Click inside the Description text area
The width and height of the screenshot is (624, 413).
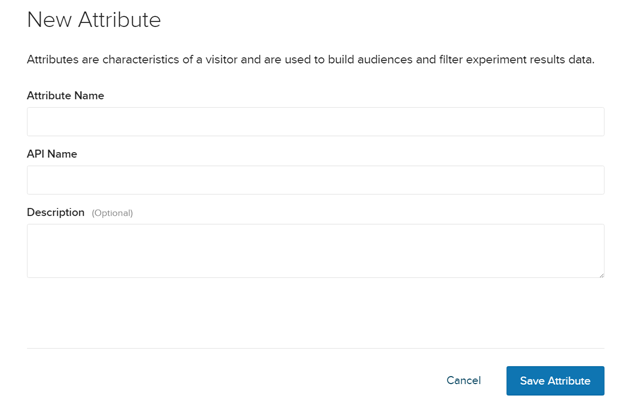tap(316, 251)
